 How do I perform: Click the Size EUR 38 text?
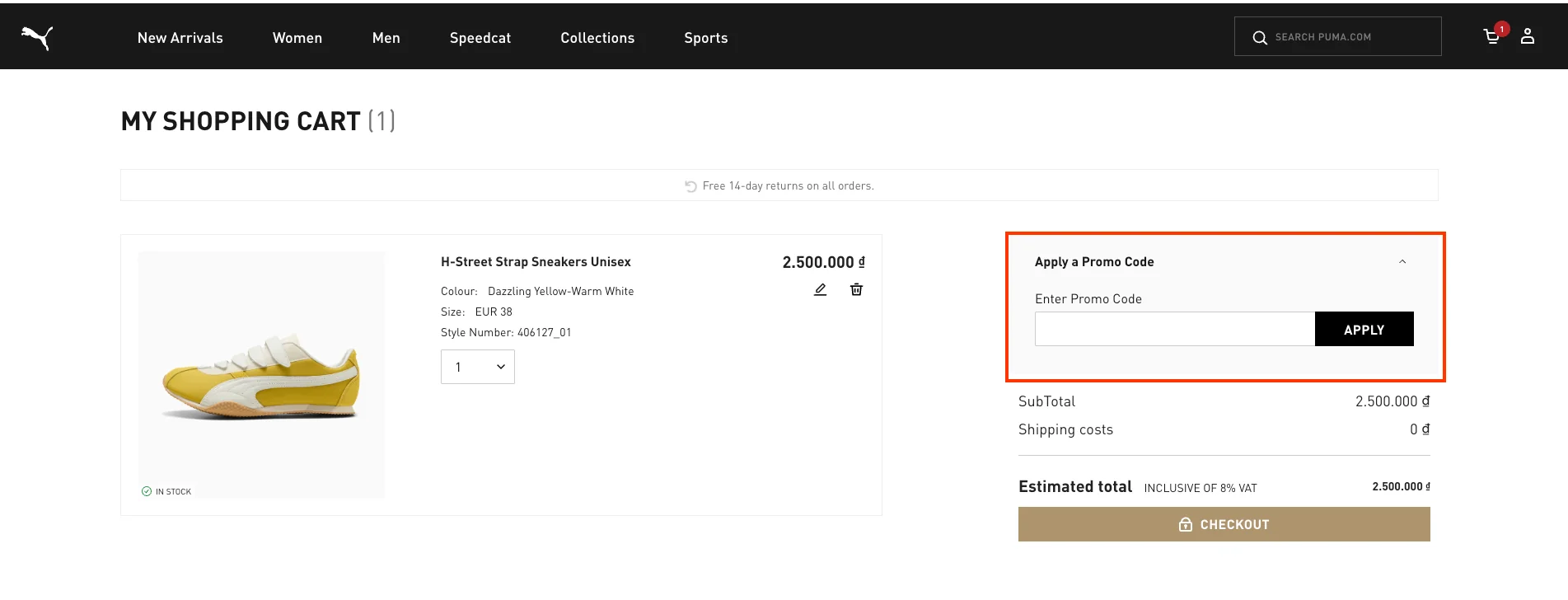click(476, 312)
